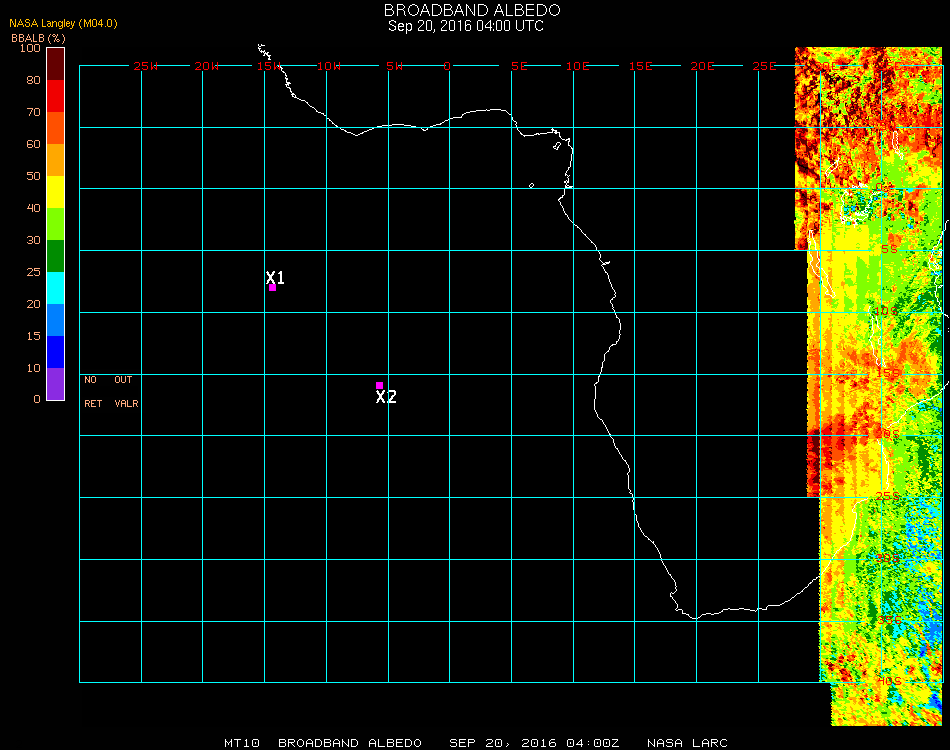Select the dark red 80-100 colorbar swatch
The width and height of the screenshot is (950, 750).
55,64
